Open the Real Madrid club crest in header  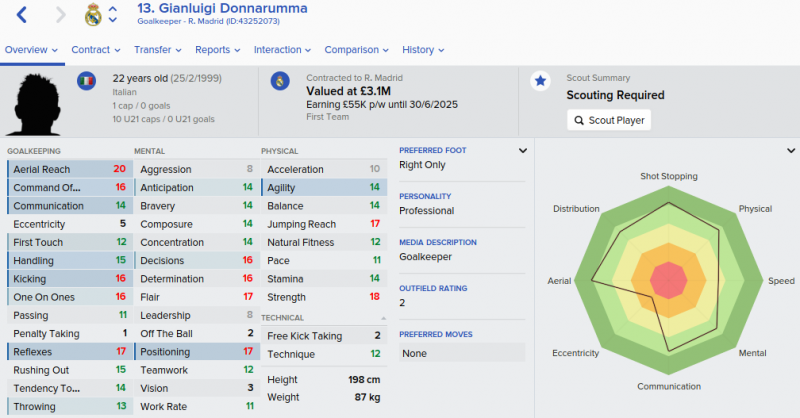(x=93, y=15)
